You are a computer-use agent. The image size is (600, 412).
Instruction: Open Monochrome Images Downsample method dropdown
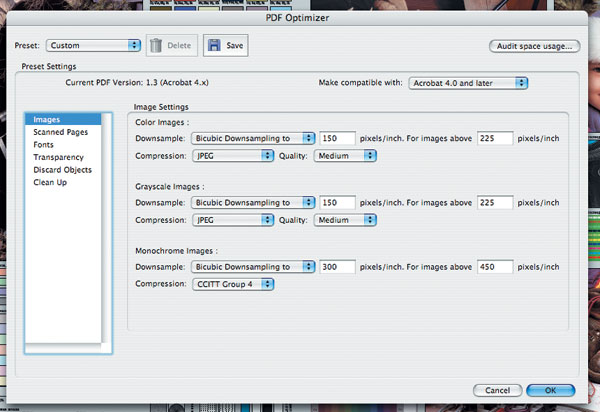point(253,267)
